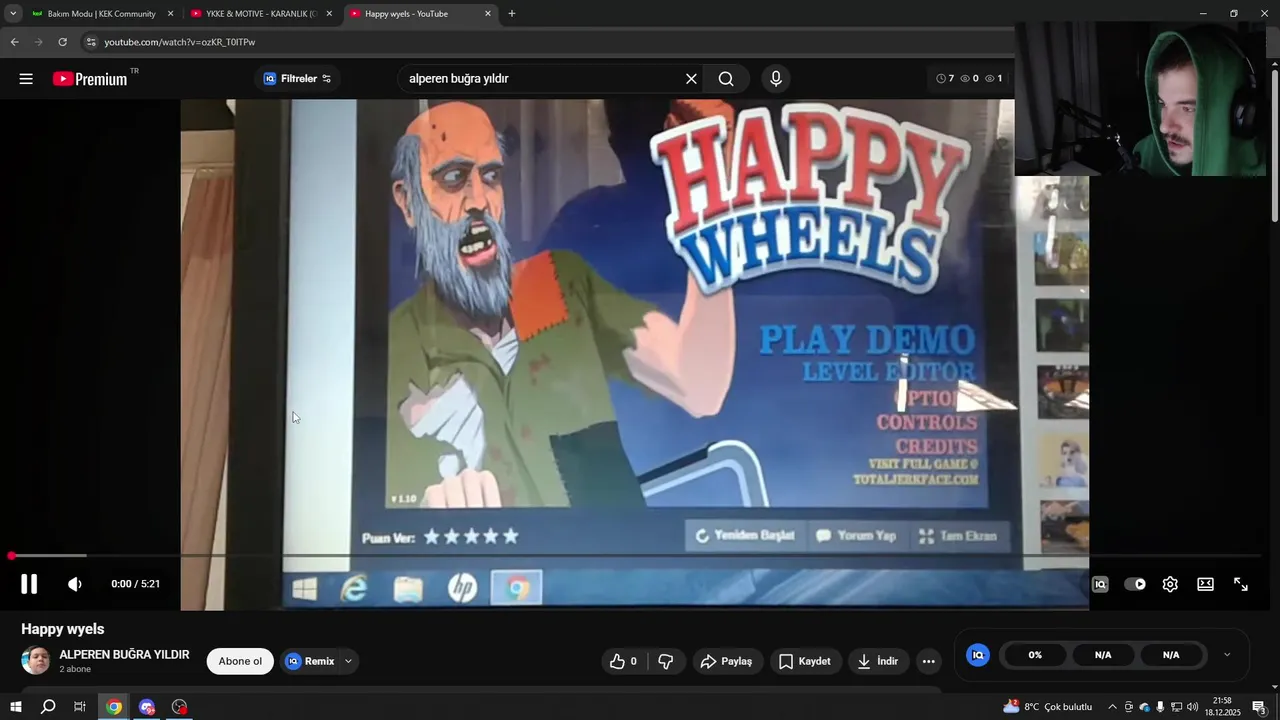Subscribe with Abone ol button
Image resolution: width=1280 pixels, height=720 pixels.
point(240,661)
